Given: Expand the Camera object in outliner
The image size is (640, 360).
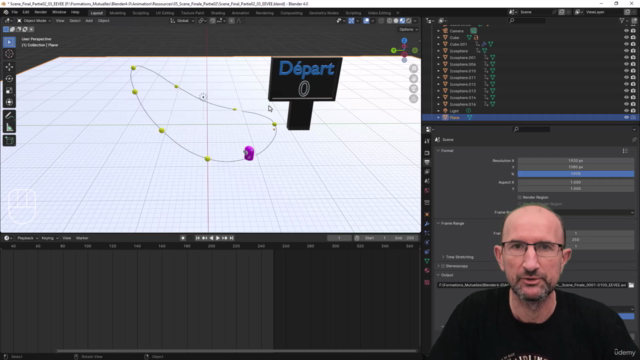Looking at the screenshot, I should point(439,31).
